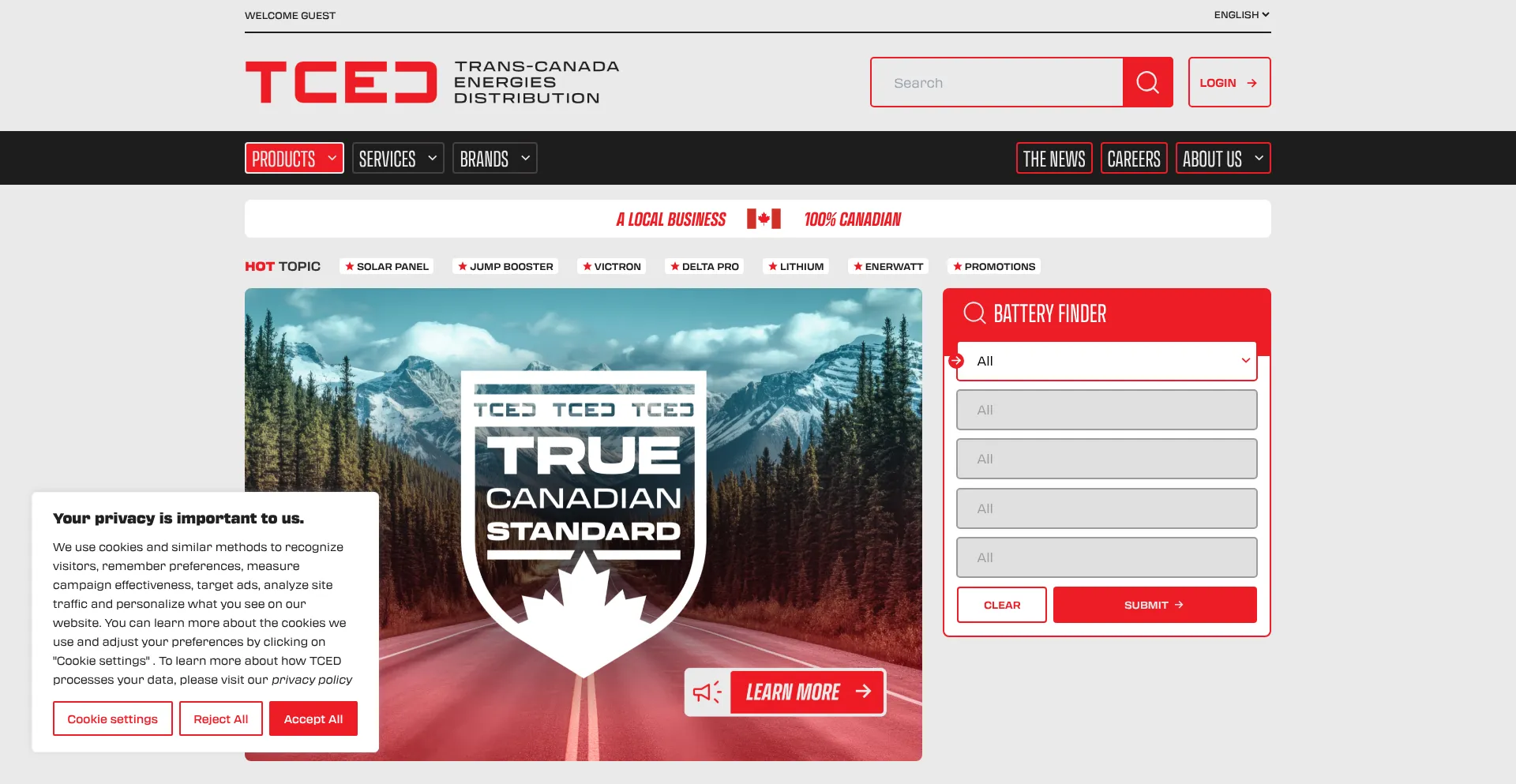Click the TCED logo
1516x784 pixels.
point(432,82)
